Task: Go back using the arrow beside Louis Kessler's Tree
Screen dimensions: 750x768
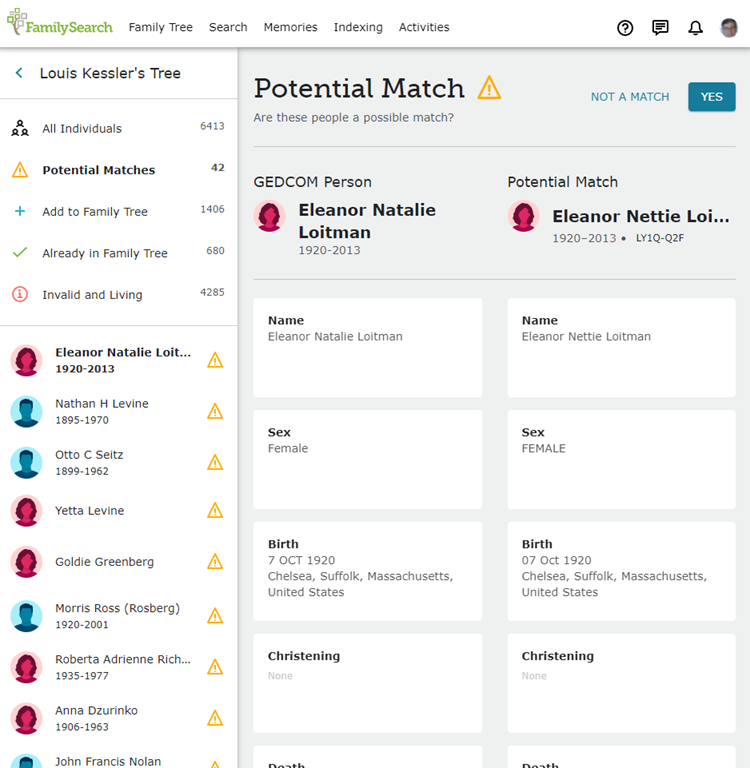Action: [x=19, y=73]
